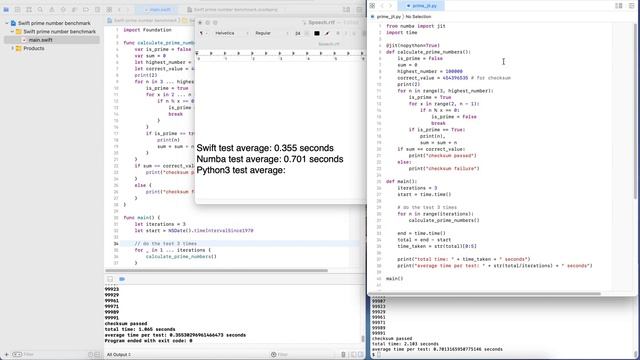Open the Issue navigator warning icon
640x360 pixels.
[52, 9]
